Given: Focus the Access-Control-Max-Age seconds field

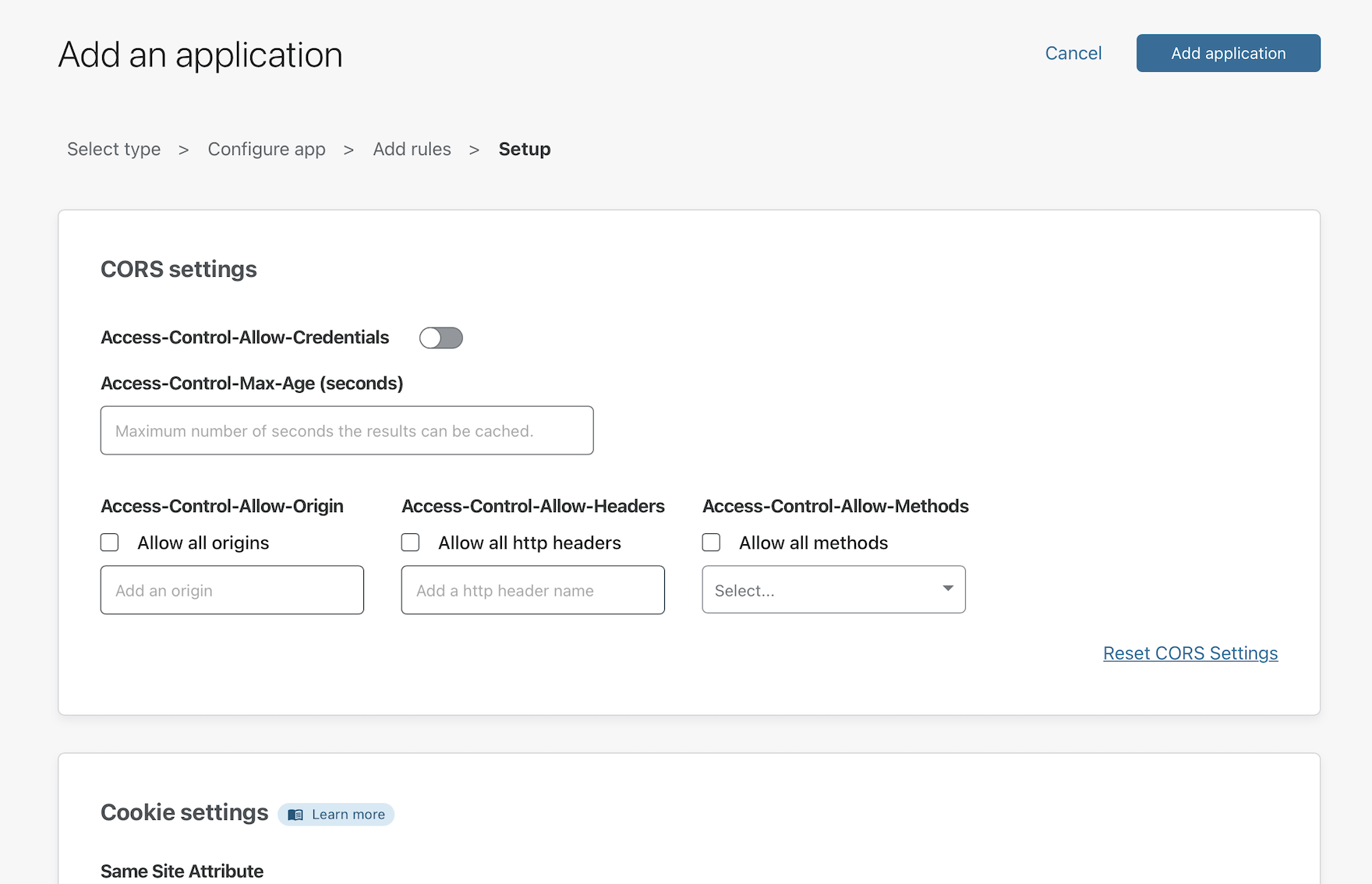Looking at the screenshot, I should pyautogui.click(x=347, y=430).
